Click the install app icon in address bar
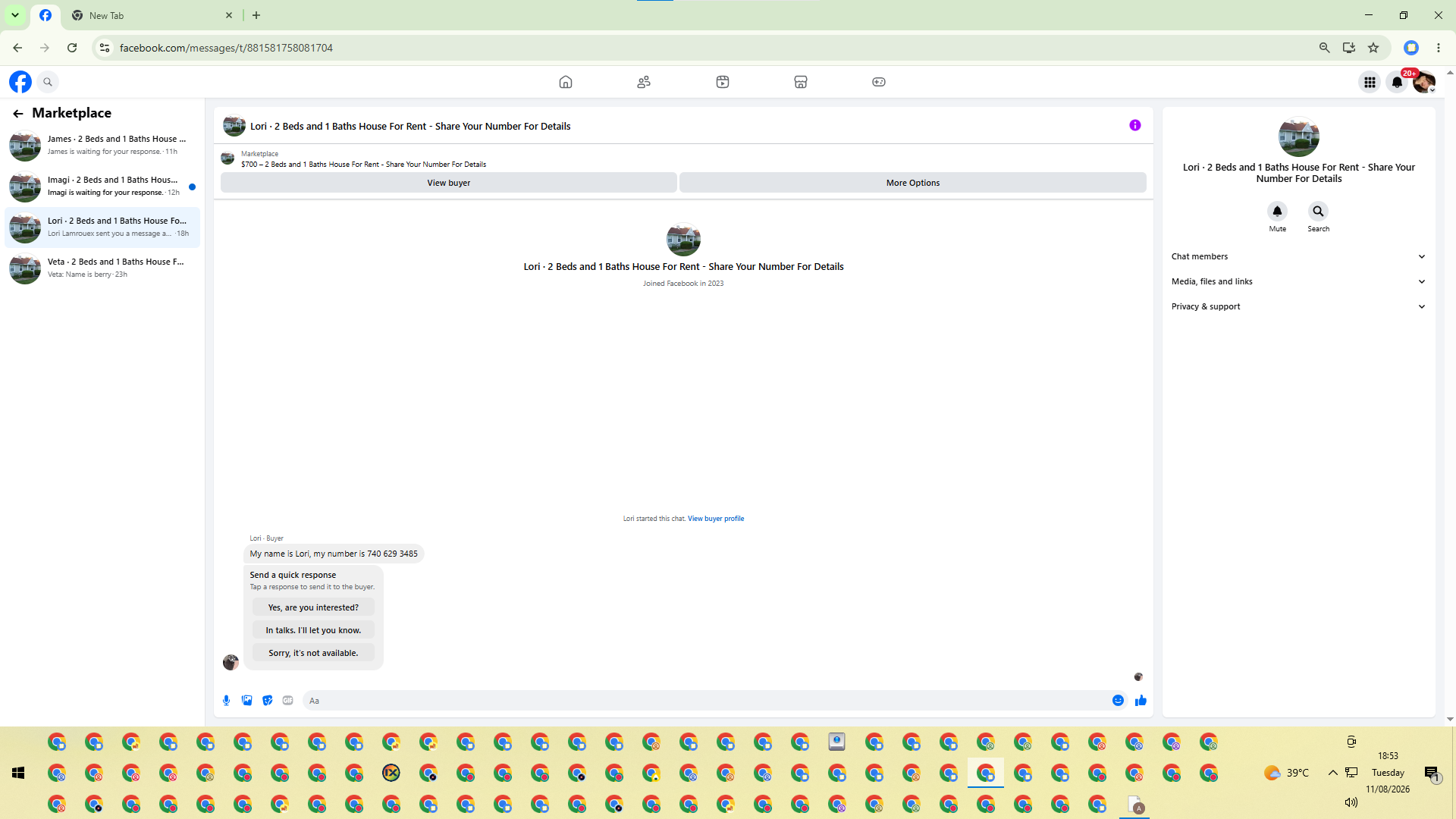 coord(1349,48)
